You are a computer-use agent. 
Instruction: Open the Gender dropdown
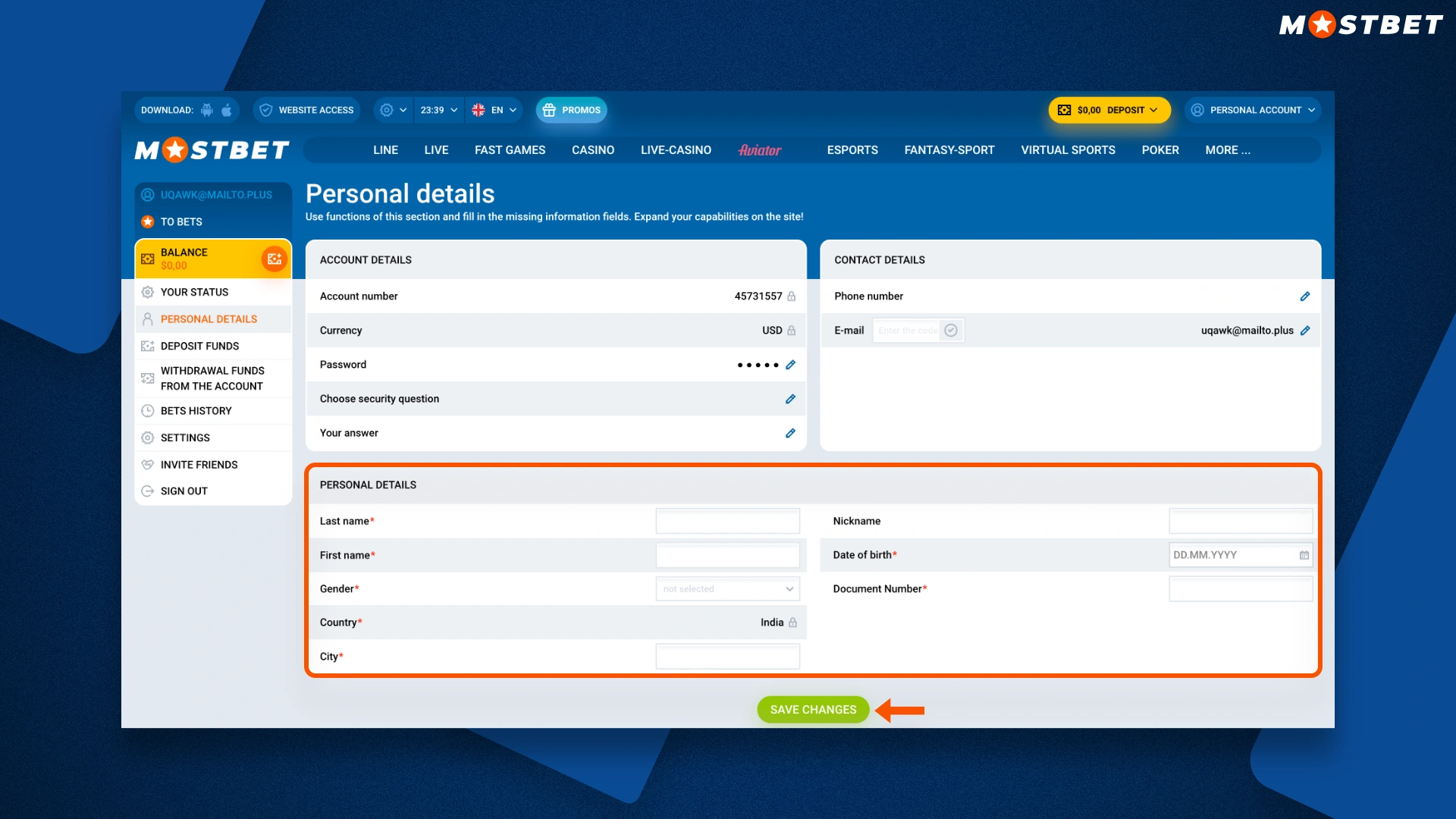(x=727, y=589)
